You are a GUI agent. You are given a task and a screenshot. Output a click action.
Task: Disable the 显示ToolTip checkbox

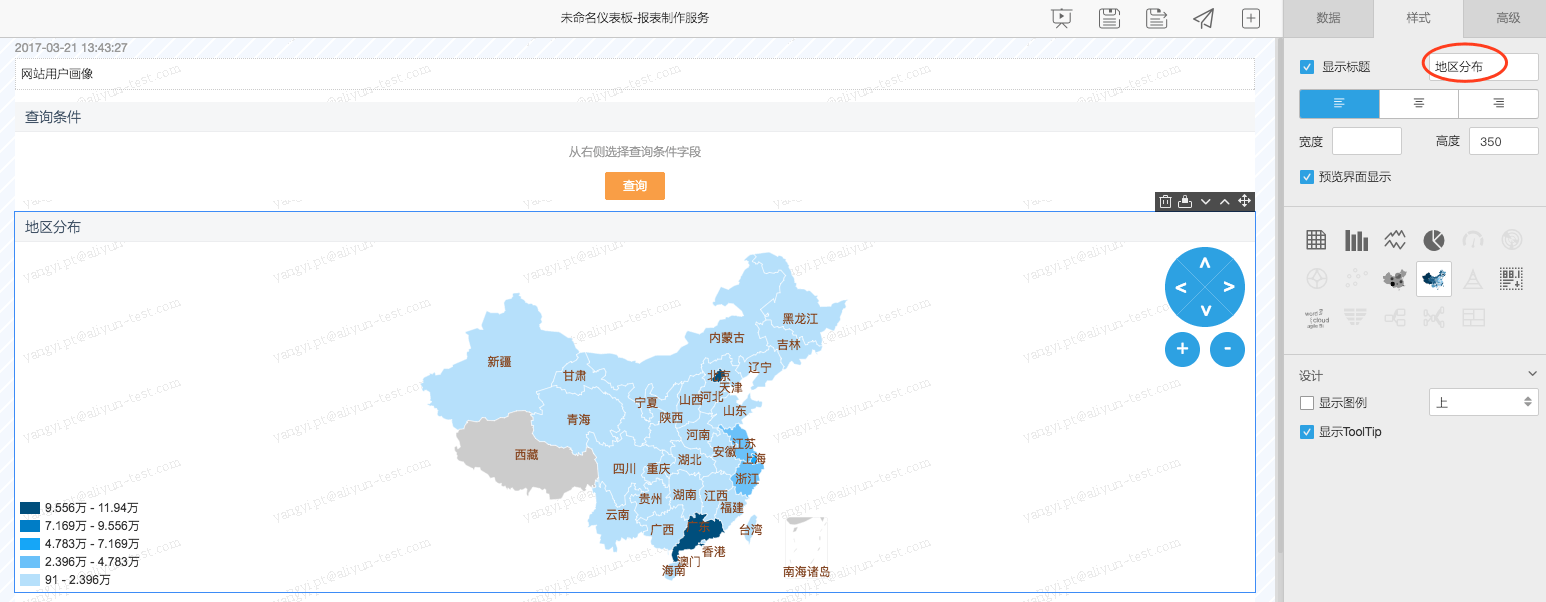pyautogui.click(x=1307, y=431)
